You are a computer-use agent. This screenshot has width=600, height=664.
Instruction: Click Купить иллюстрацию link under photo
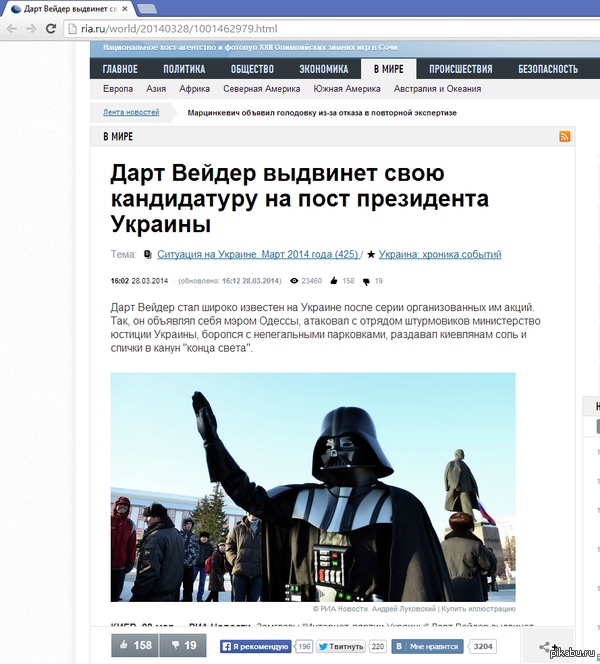pos(478,609)
